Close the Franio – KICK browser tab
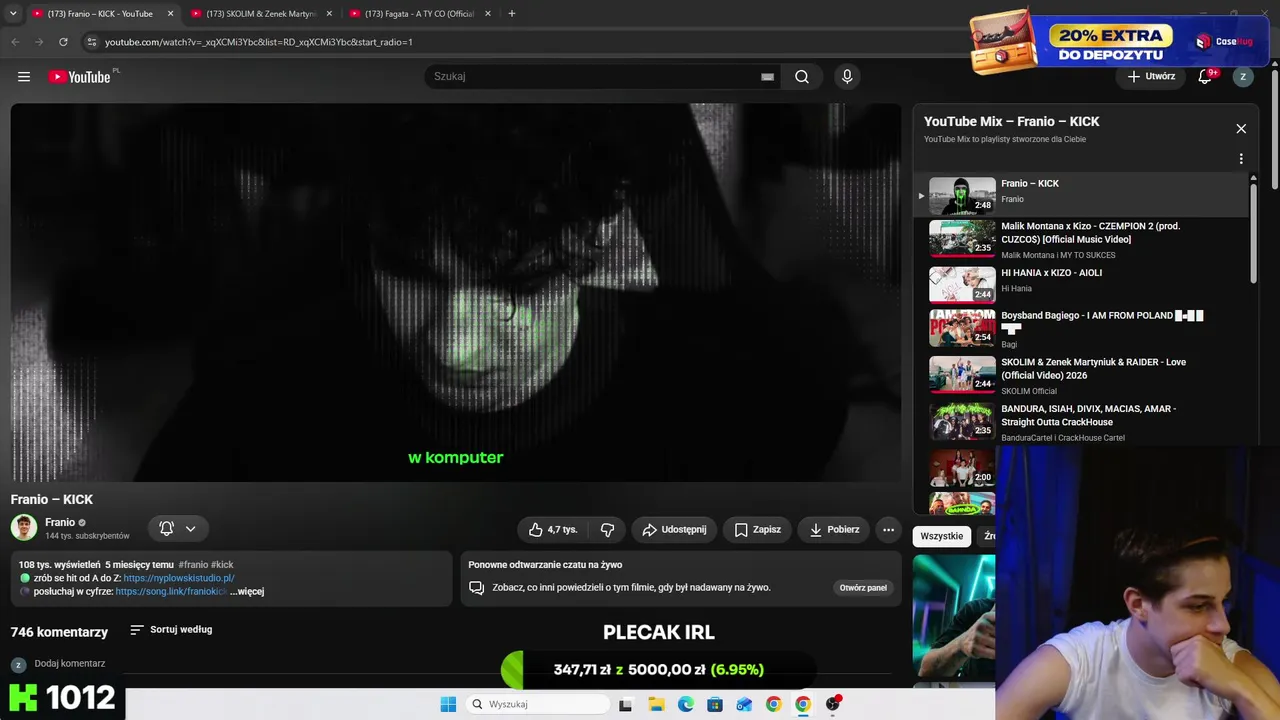Viewport: 1280px width, 720px height. (x=170, y=14)
